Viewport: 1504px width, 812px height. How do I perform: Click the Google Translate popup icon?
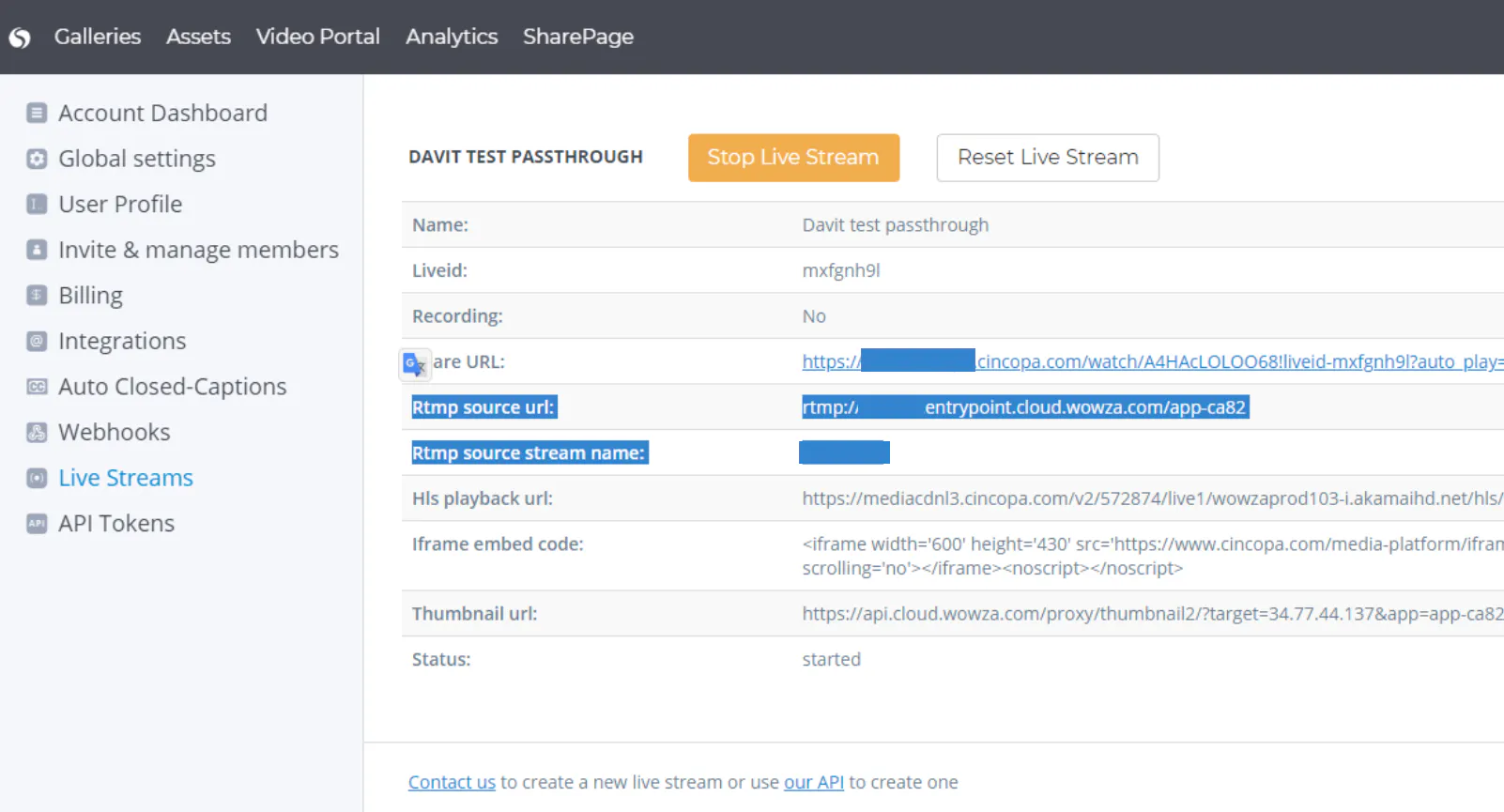(x=415, y=363)
